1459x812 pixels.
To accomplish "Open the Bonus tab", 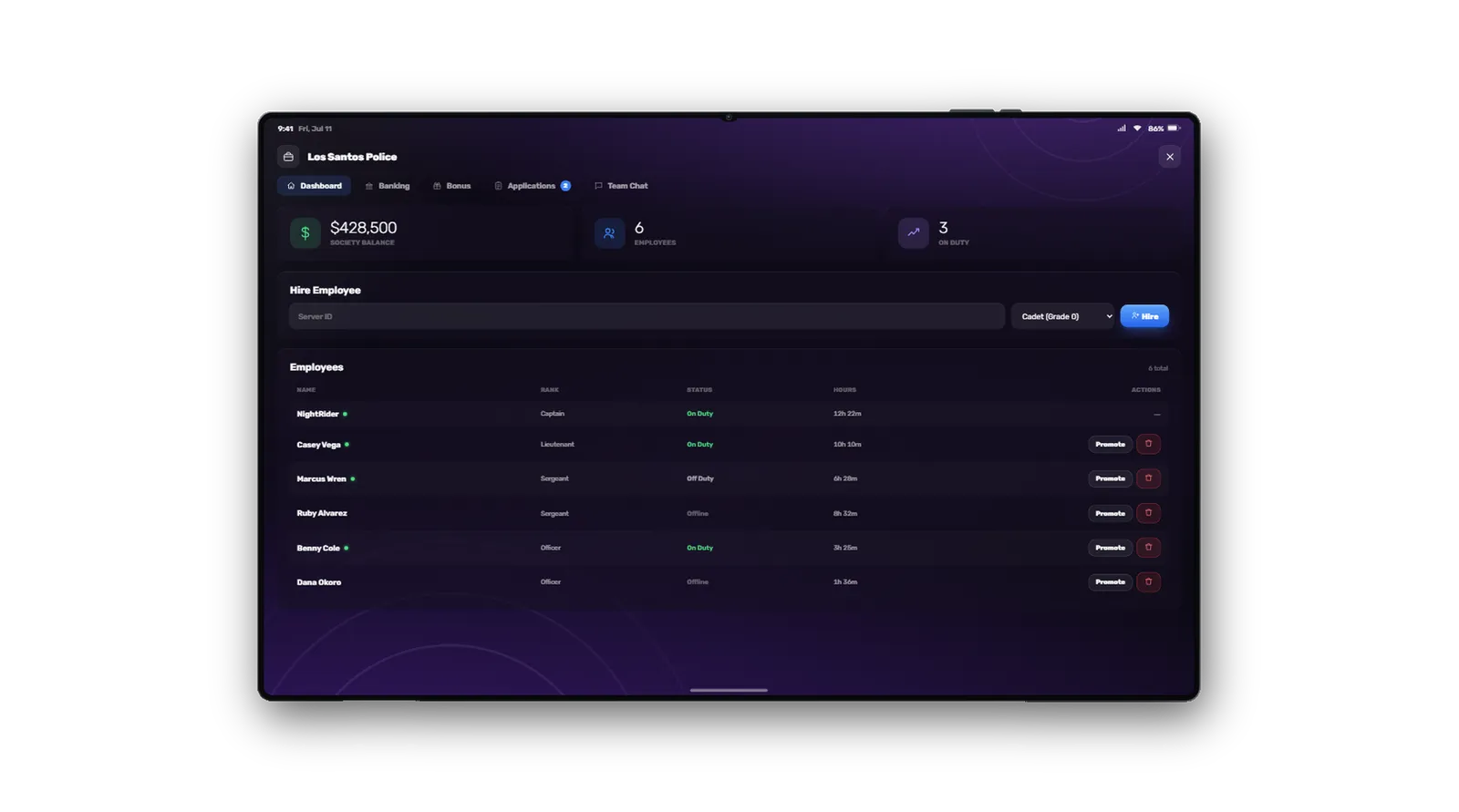I will point(452,186).
